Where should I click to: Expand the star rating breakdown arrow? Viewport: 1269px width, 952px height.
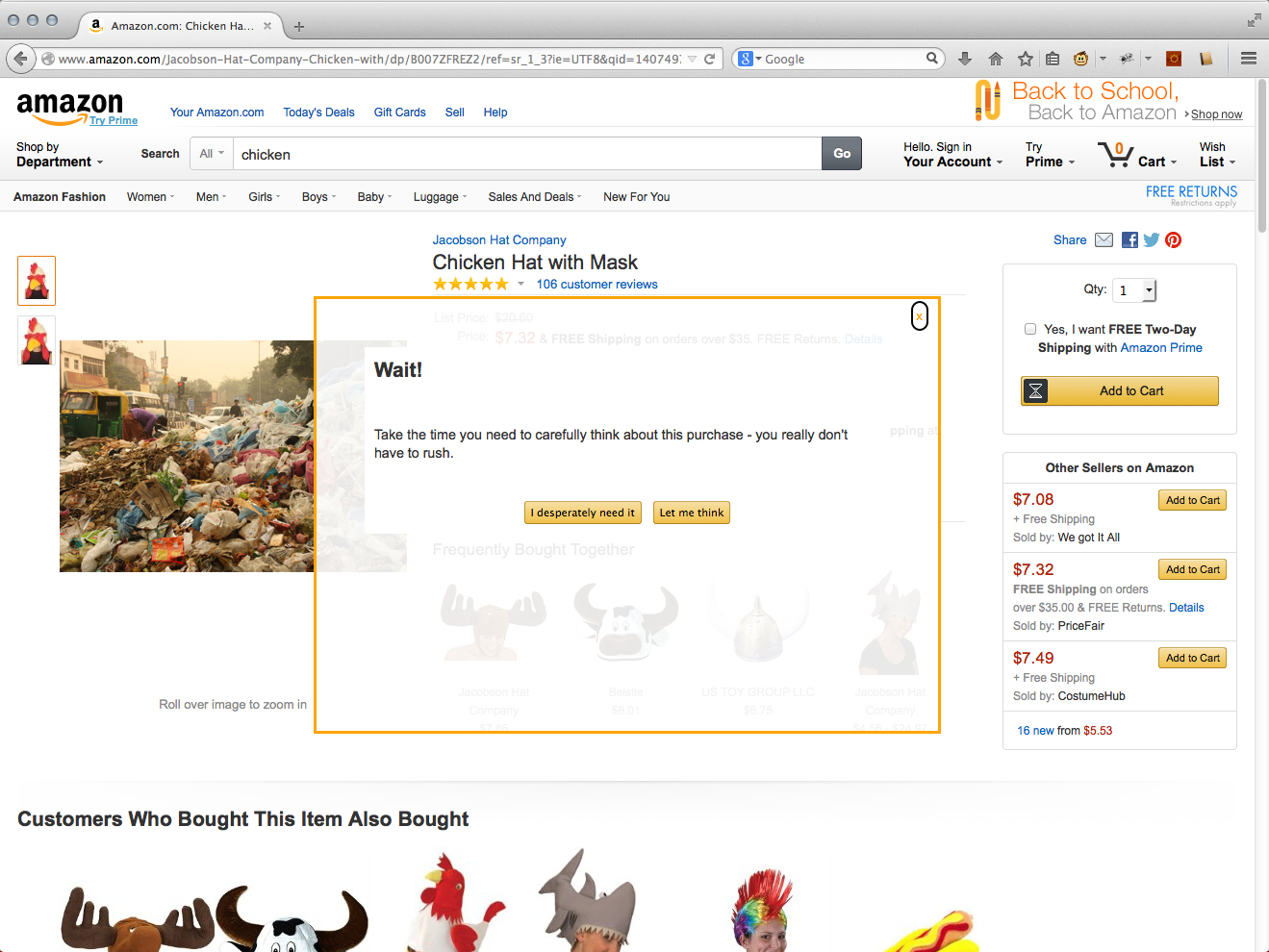pos(520,284)
